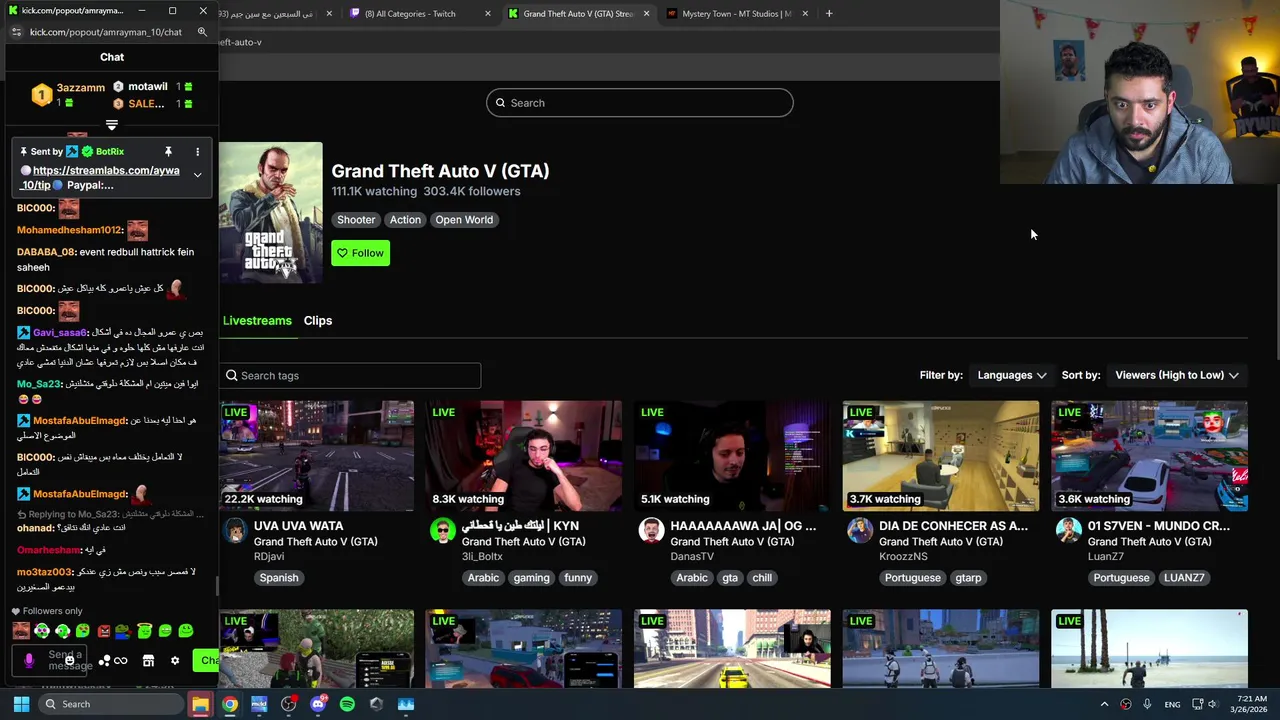Insert the Pepe frog emote

point(123,631)
